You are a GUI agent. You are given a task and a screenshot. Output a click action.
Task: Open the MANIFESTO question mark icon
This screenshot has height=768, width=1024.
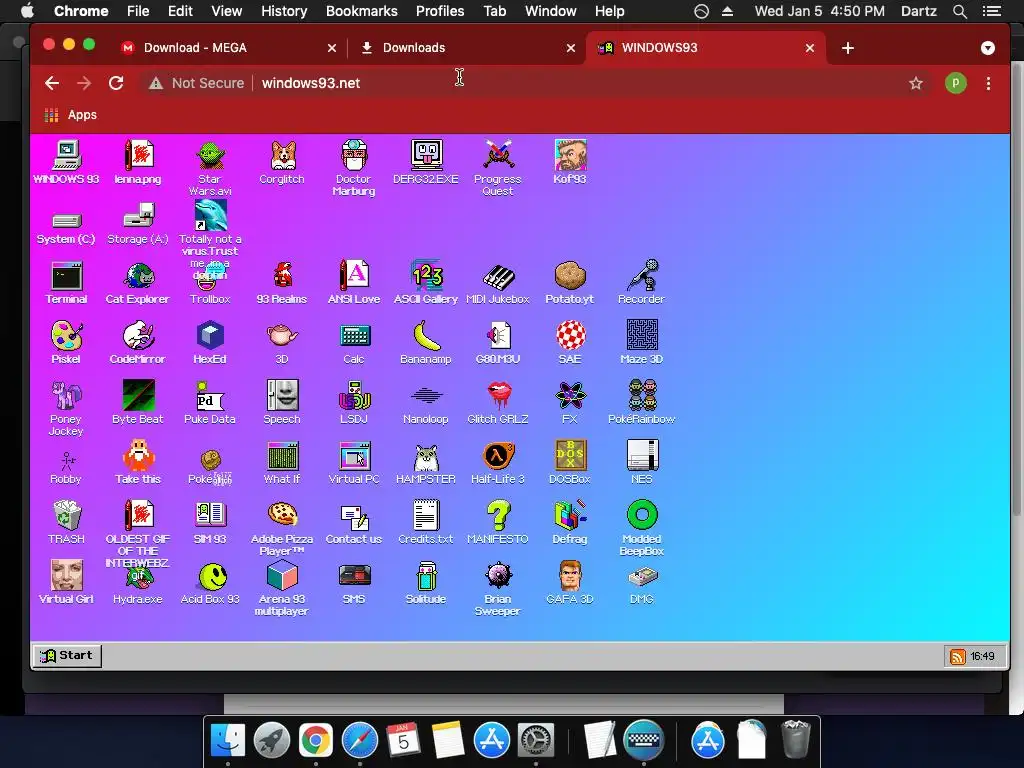498,523
